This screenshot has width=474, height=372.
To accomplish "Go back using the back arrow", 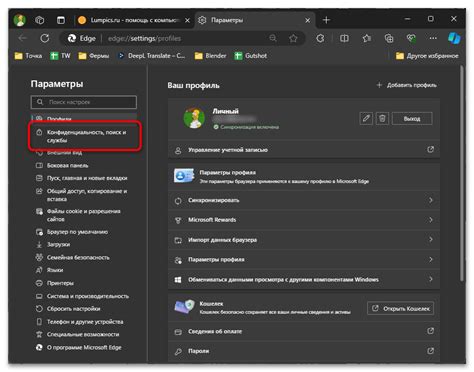I will pyautogui.click(x=22, y=38).
